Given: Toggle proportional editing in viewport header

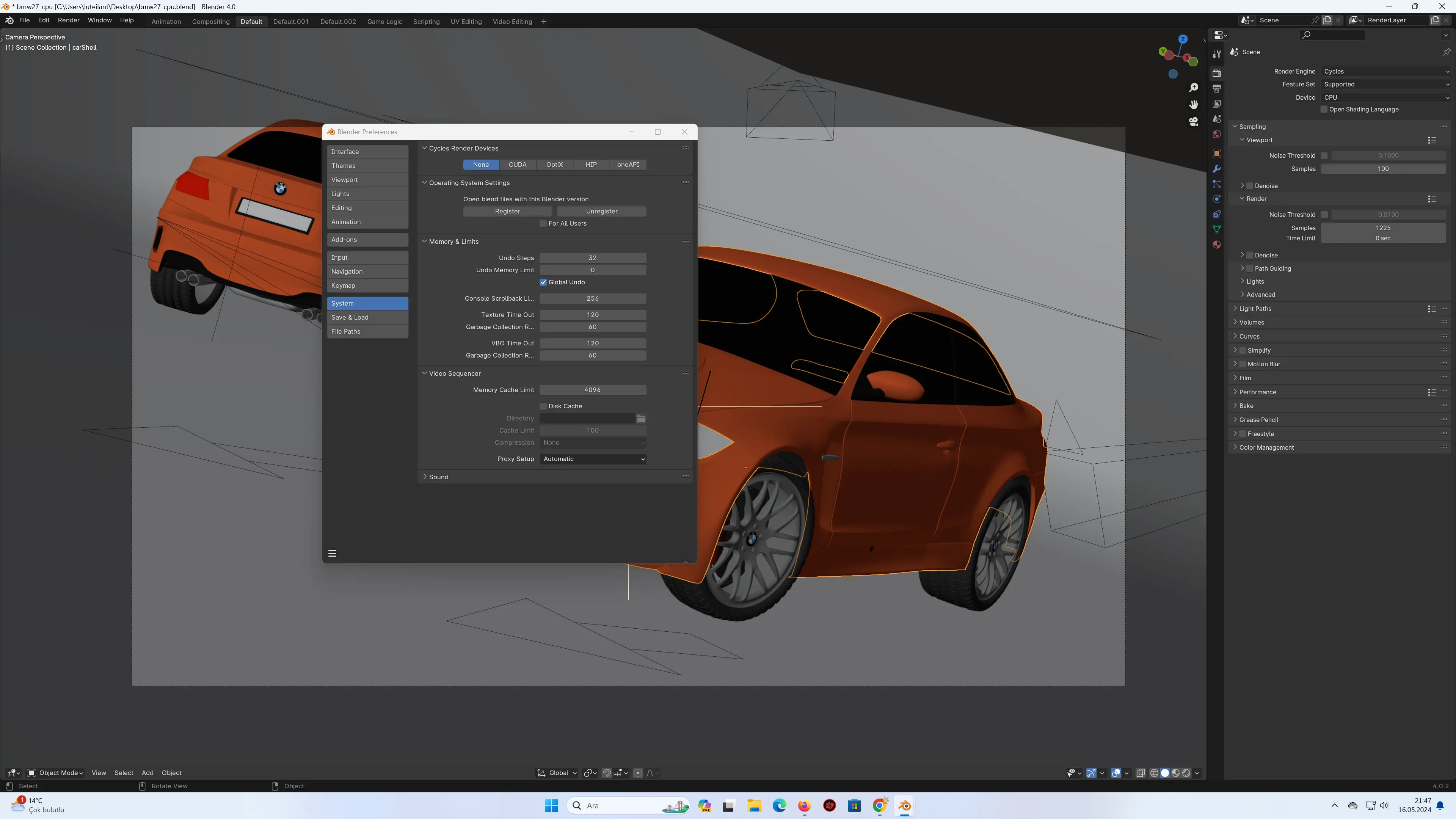Looking at the screenshot, I should [637, 773].
